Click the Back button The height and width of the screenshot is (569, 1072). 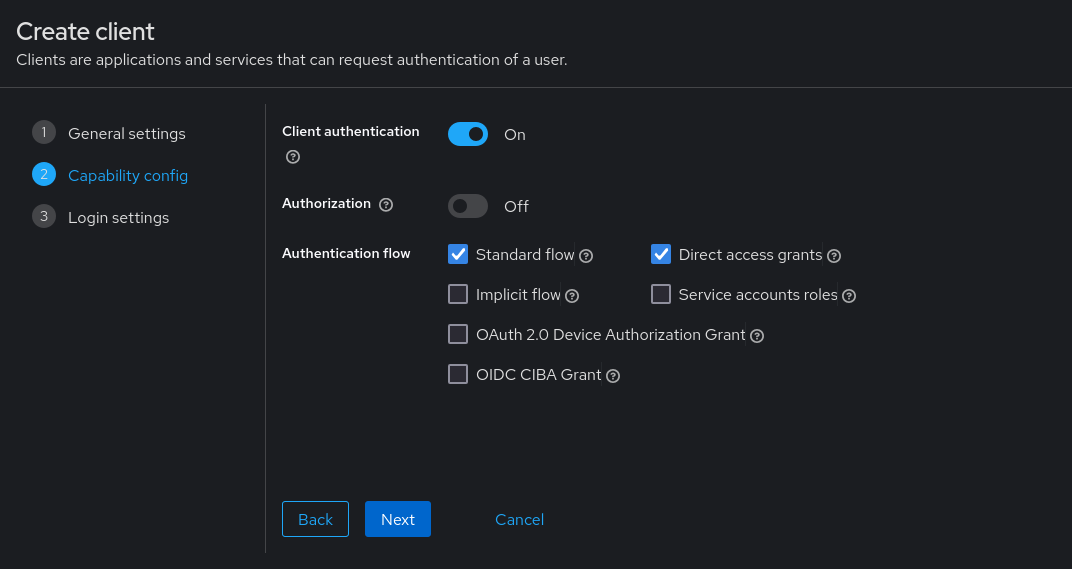pos(315,519)
